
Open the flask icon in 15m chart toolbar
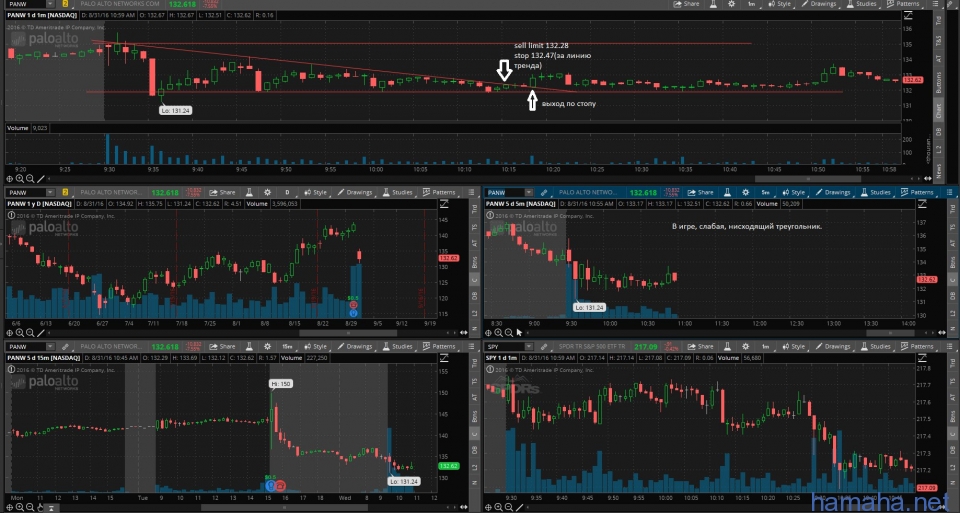(x=249, y=346)
